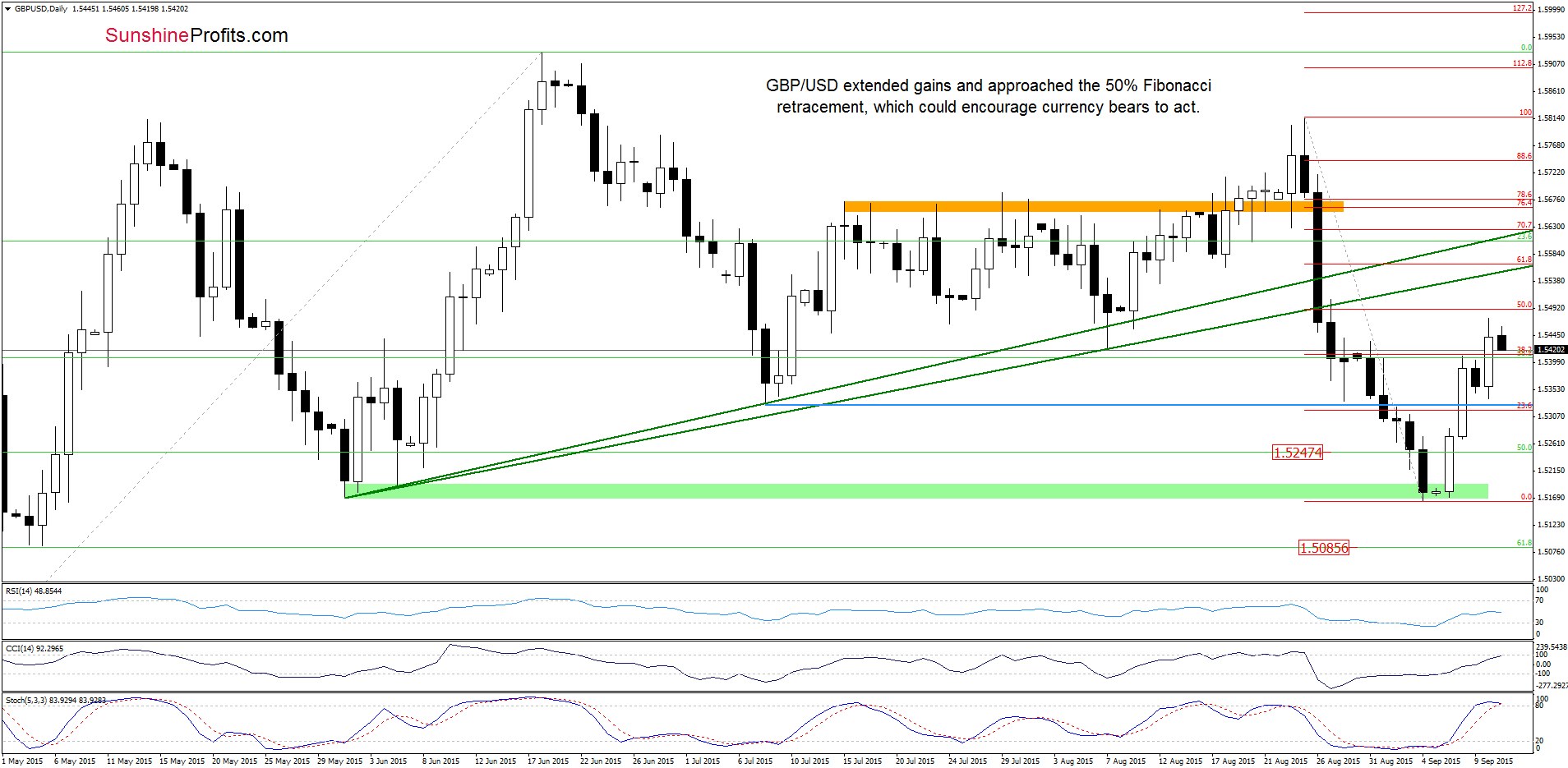The width and height of the screenshot is (1568, 768).
Task: Select the GBPUSD,Daily chart title text
Action: (41, 9)
